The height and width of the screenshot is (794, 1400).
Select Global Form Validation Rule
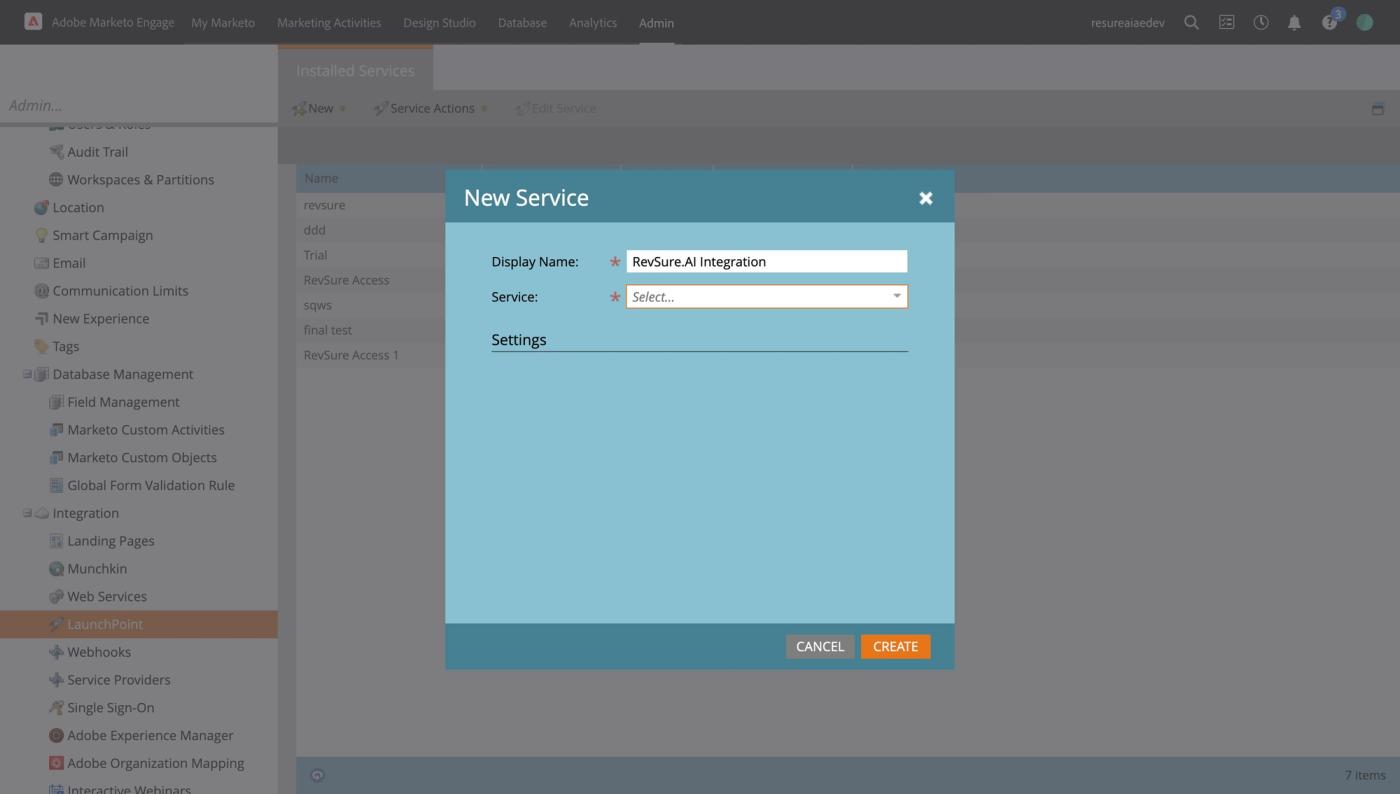[x=151, y=486]
